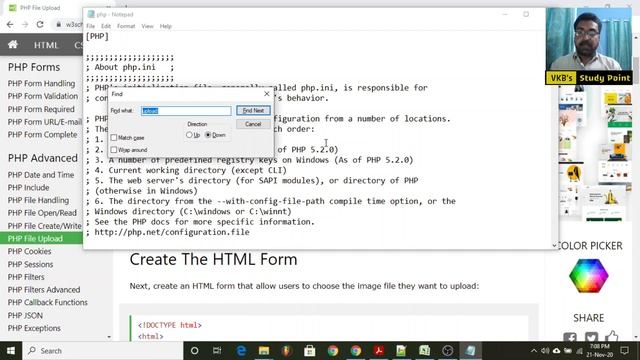This screenshot has height=360, width=640.
Task: Click the Find what text field
Action: [x=186, y=111]
